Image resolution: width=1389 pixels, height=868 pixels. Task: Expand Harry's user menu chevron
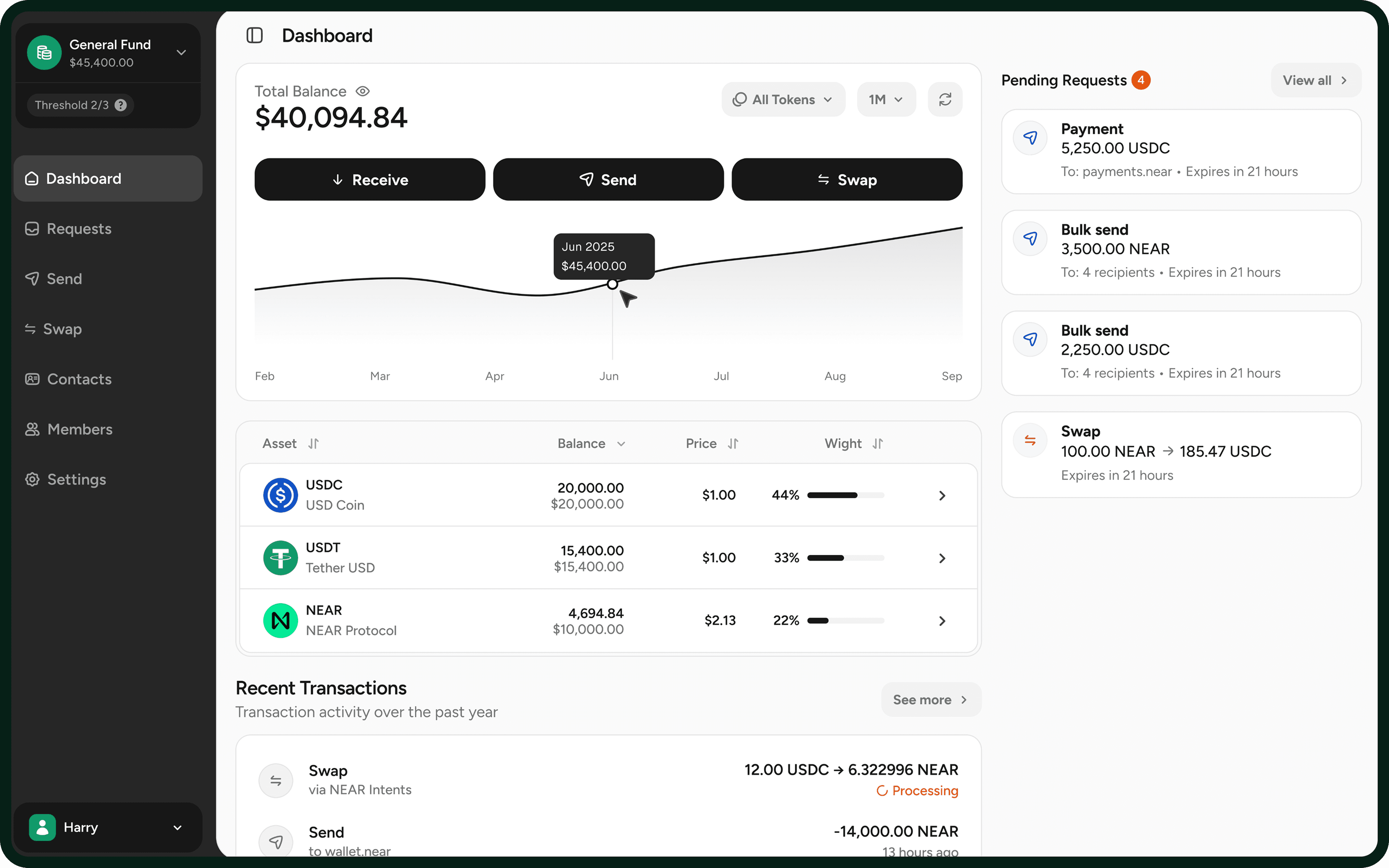pyautogui.click(x=177, y=827)
